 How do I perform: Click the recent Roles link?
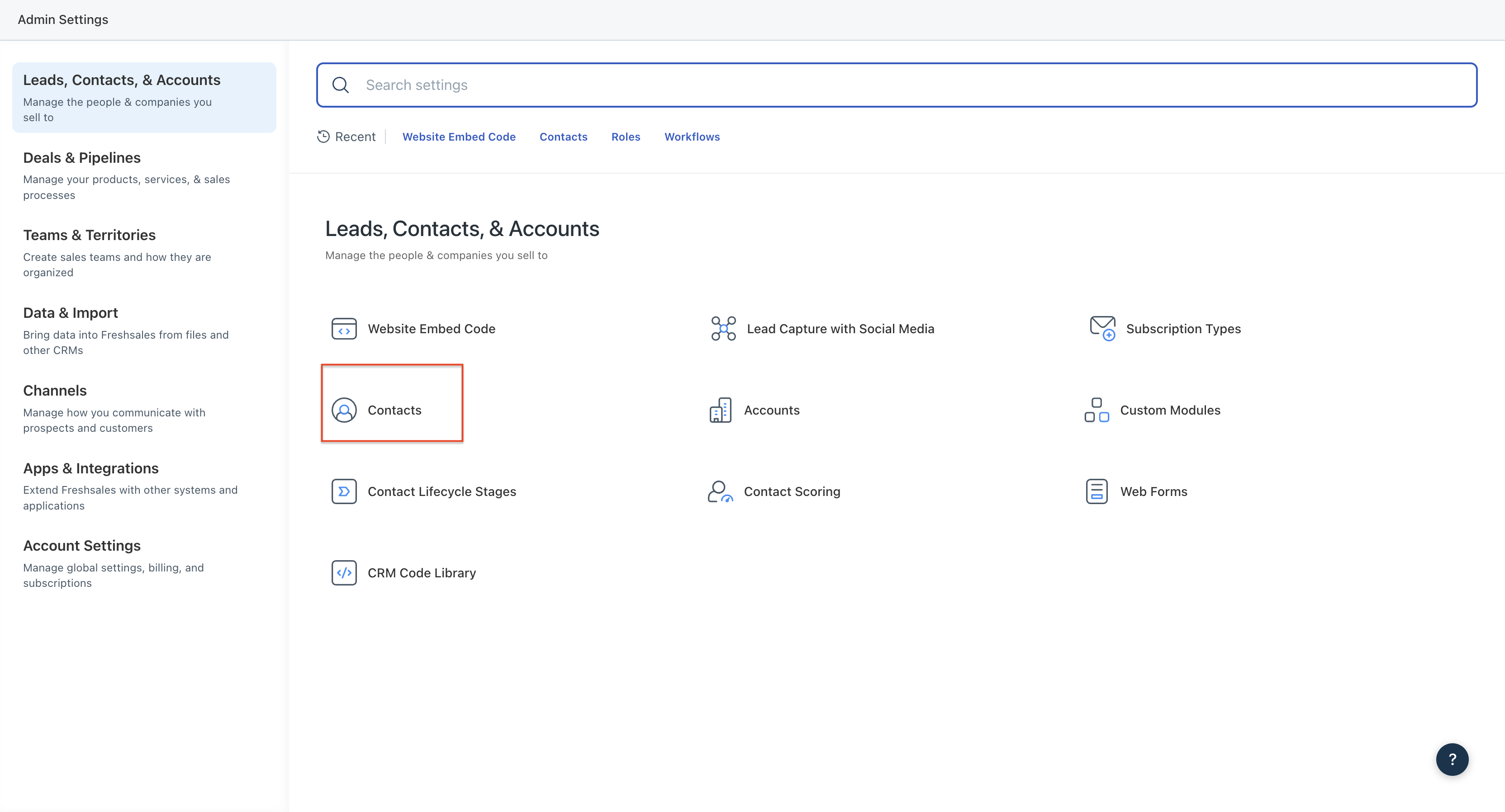click(x=625, y=137)
